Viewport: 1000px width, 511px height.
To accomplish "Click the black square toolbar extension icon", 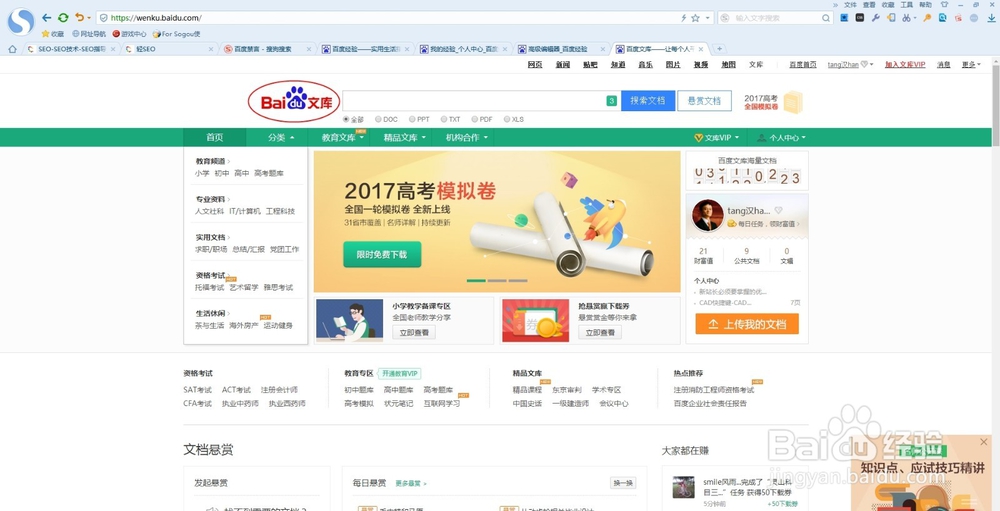I will (x=860, y=18).
